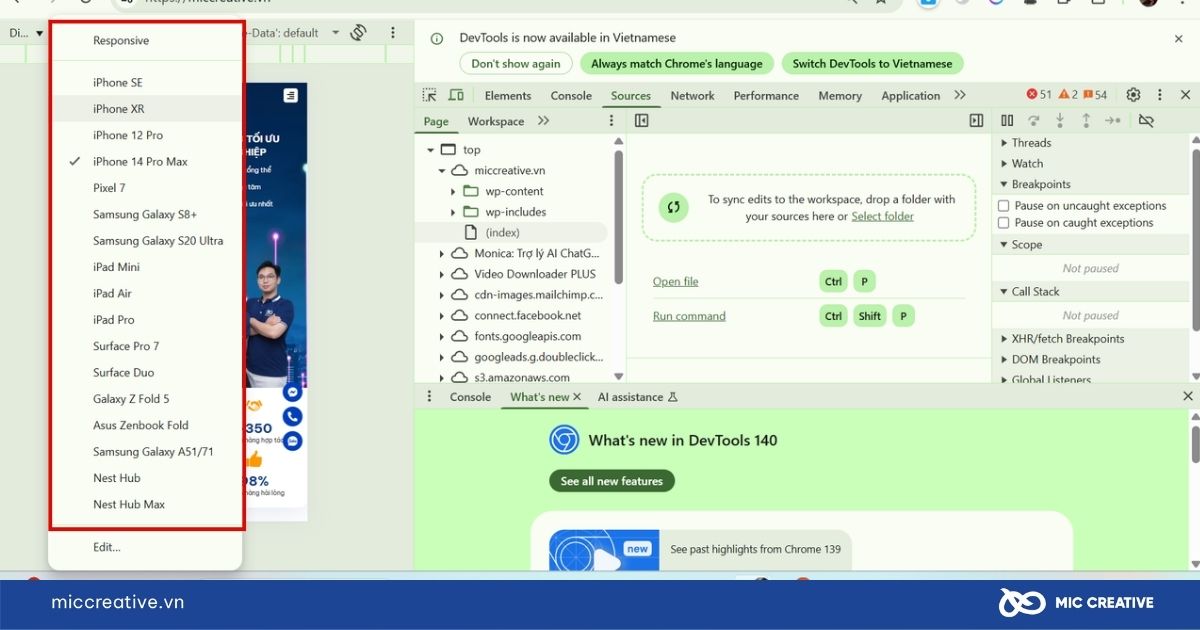Click the Open file link
The height and width of the screenshot is (630, 1200).
(676, 282)
